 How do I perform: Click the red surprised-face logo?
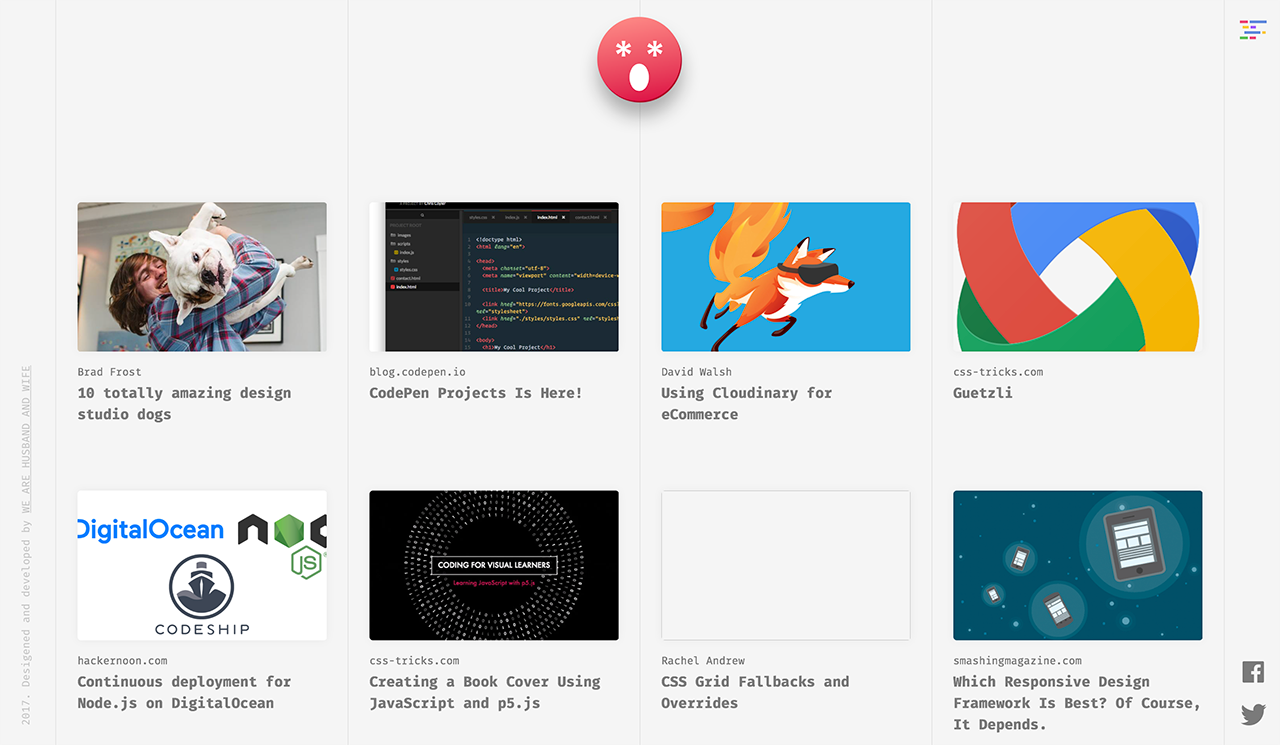click(x=640, y=59)
